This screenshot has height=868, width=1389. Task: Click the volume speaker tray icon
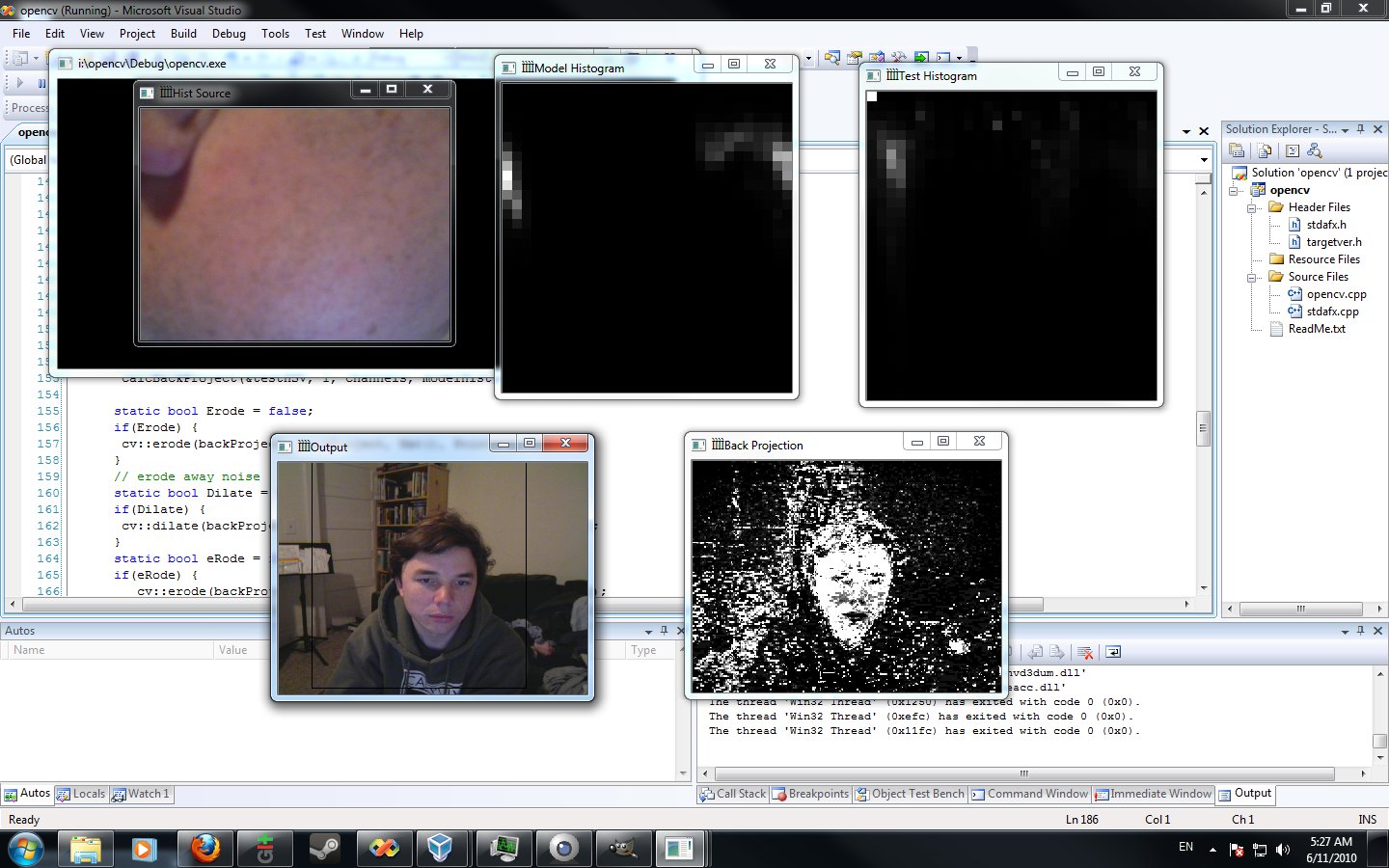pyautogui.click(x=1282, y=849)
